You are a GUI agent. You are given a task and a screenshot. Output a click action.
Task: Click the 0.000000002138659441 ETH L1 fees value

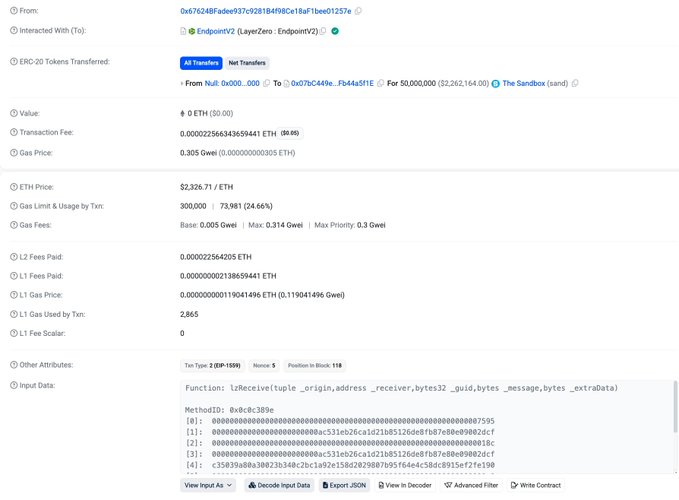pos(228,276)
